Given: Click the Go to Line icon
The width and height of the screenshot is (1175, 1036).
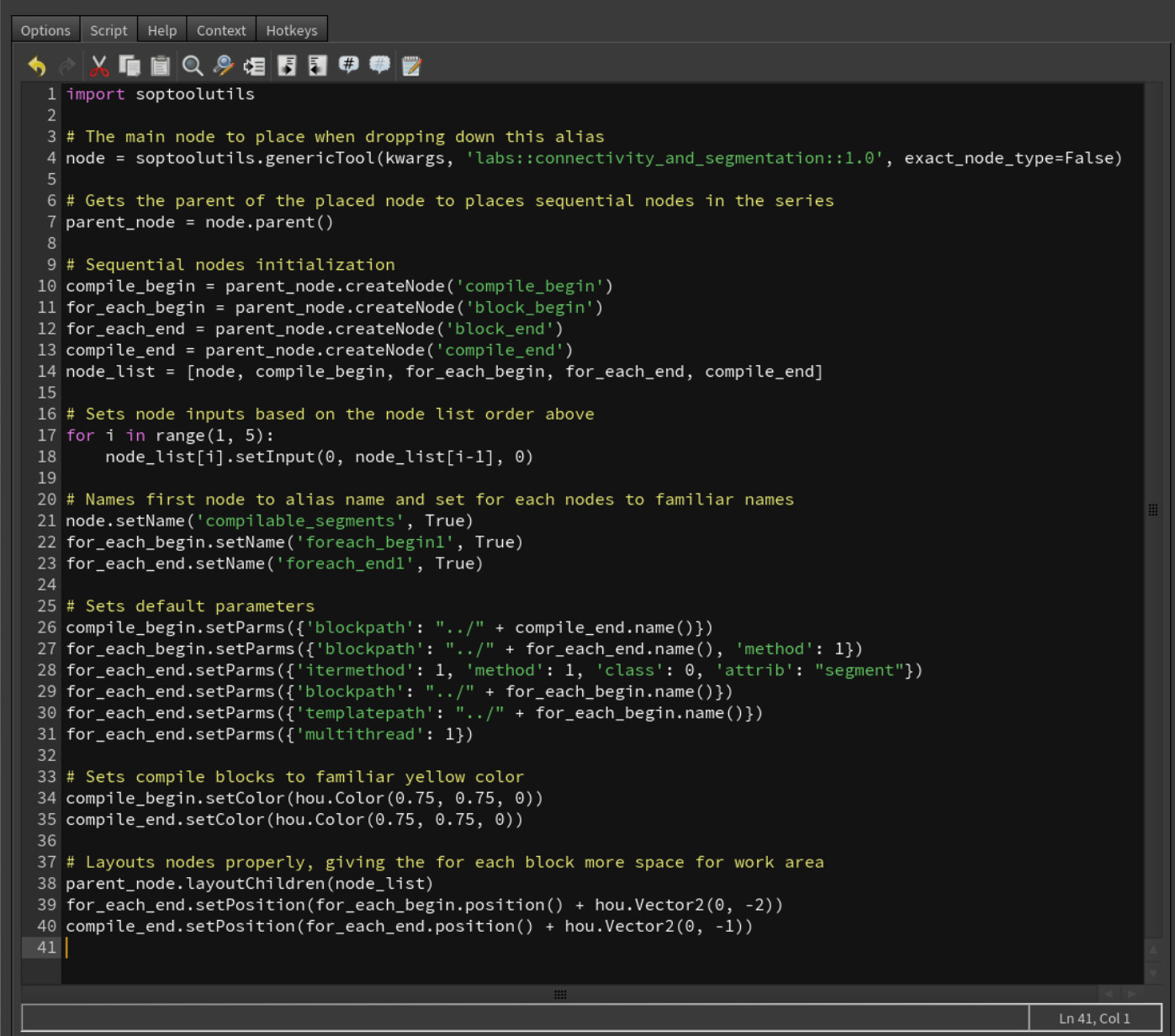Looking at the screenshot, I should (254, 66).
